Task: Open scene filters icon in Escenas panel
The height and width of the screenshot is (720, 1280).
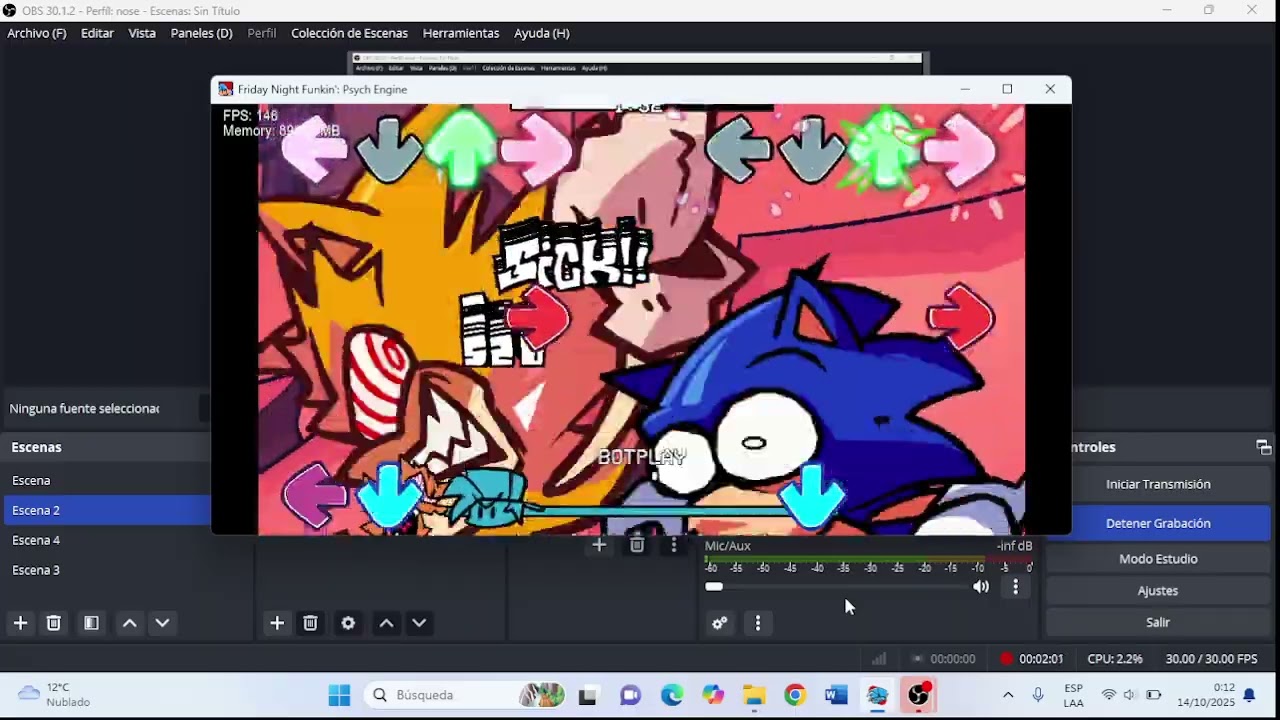Action: click(91, 623)
